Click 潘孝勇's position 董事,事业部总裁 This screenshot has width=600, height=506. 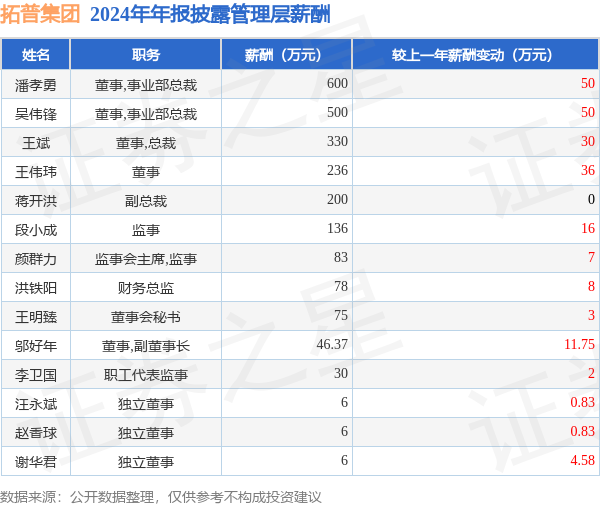click(x=146, y=85)
